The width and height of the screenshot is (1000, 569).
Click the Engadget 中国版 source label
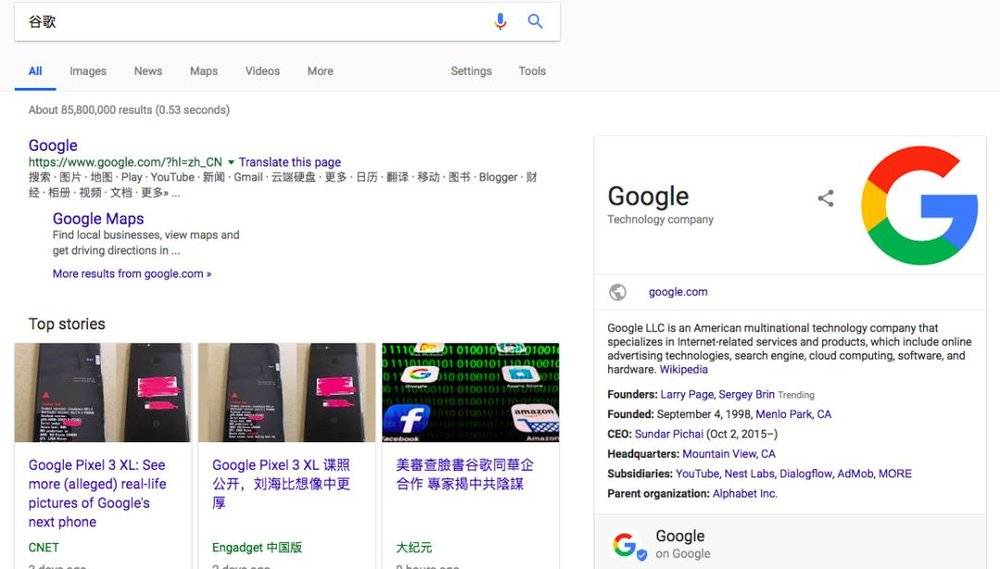pos(257,547)
